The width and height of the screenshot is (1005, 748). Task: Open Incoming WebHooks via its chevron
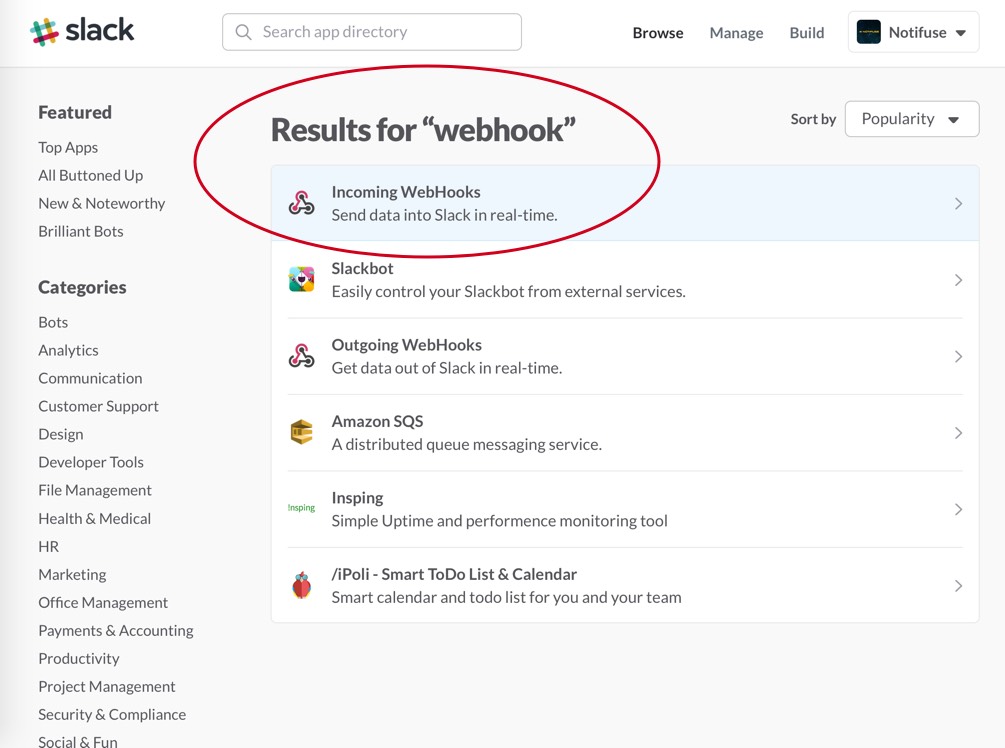pos(958,204)
